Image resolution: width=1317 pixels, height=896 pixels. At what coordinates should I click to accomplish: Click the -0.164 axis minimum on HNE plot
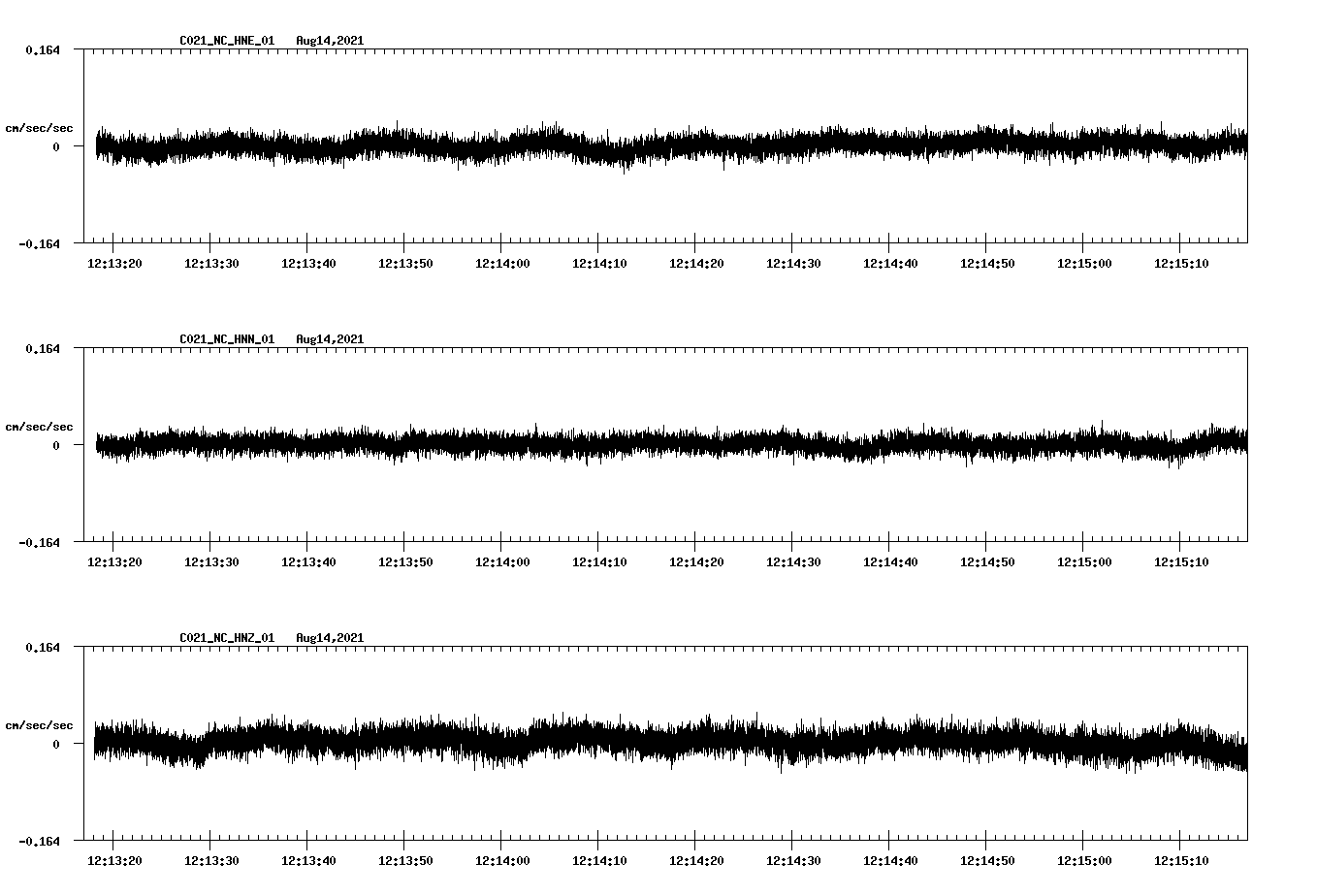coord(39,243)
